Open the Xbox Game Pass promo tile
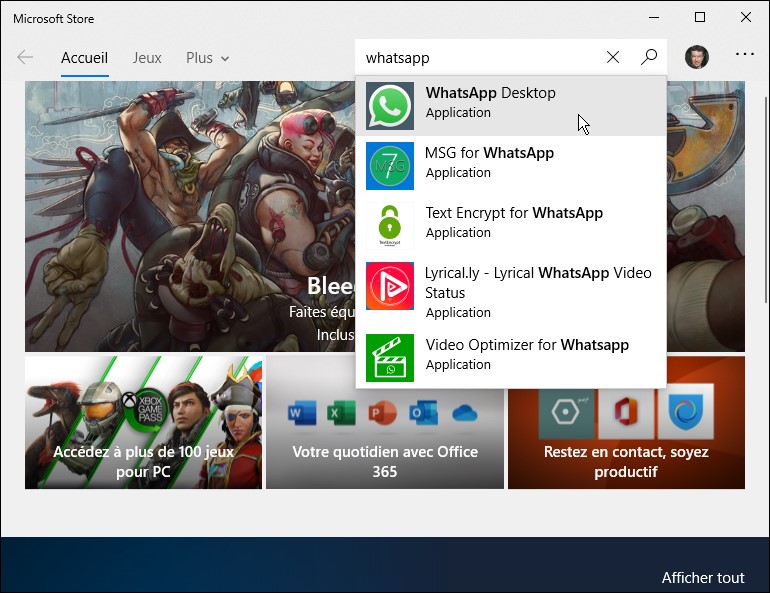Screen dimensions: 770x593 (x=143, y=422)
